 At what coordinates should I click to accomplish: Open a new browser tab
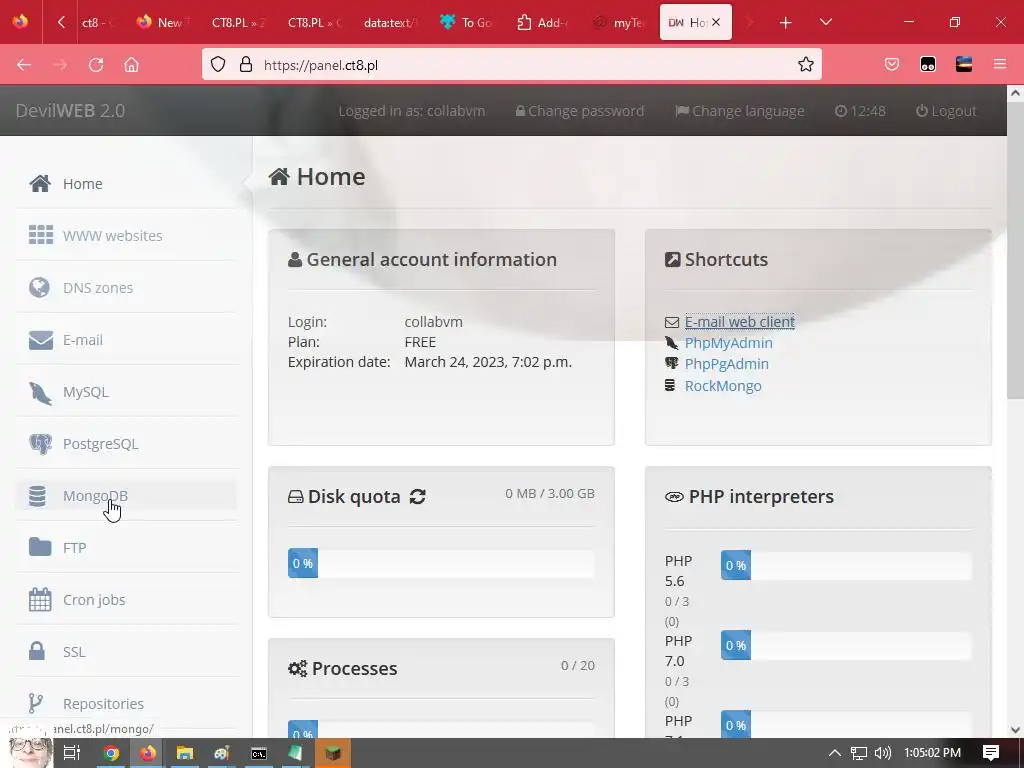coord(786,23)
